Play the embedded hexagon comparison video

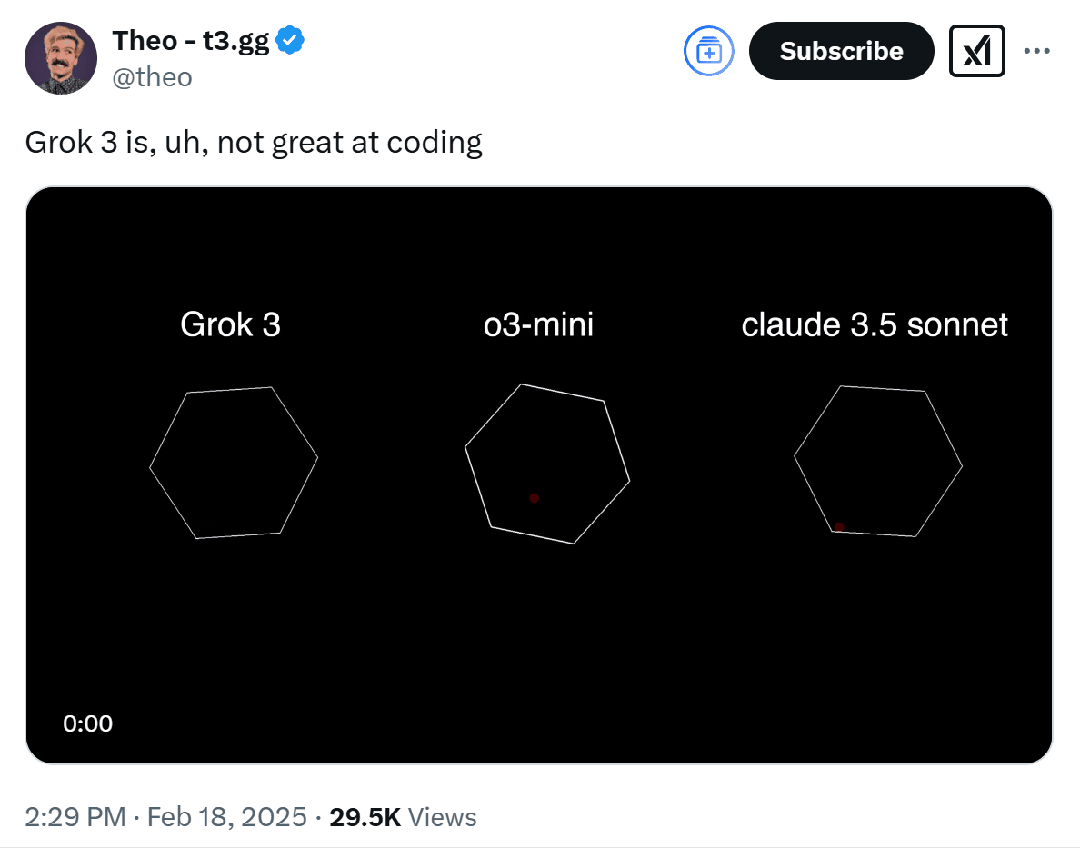click(539, 475)
